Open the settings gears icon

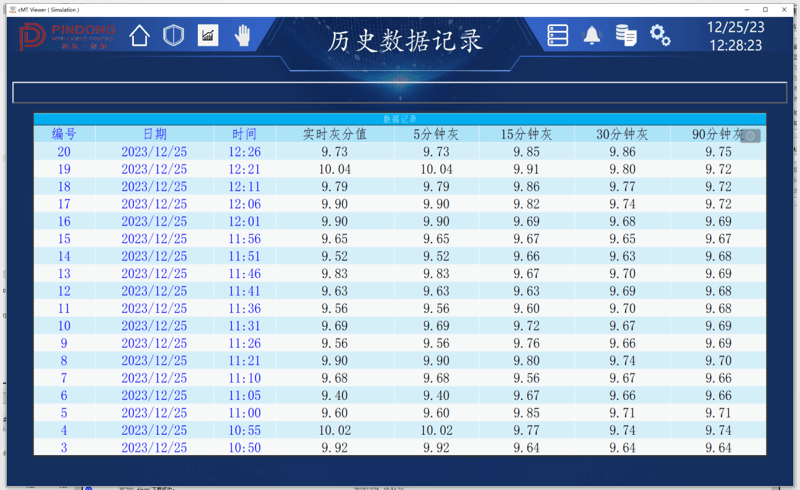pos(660,36)
